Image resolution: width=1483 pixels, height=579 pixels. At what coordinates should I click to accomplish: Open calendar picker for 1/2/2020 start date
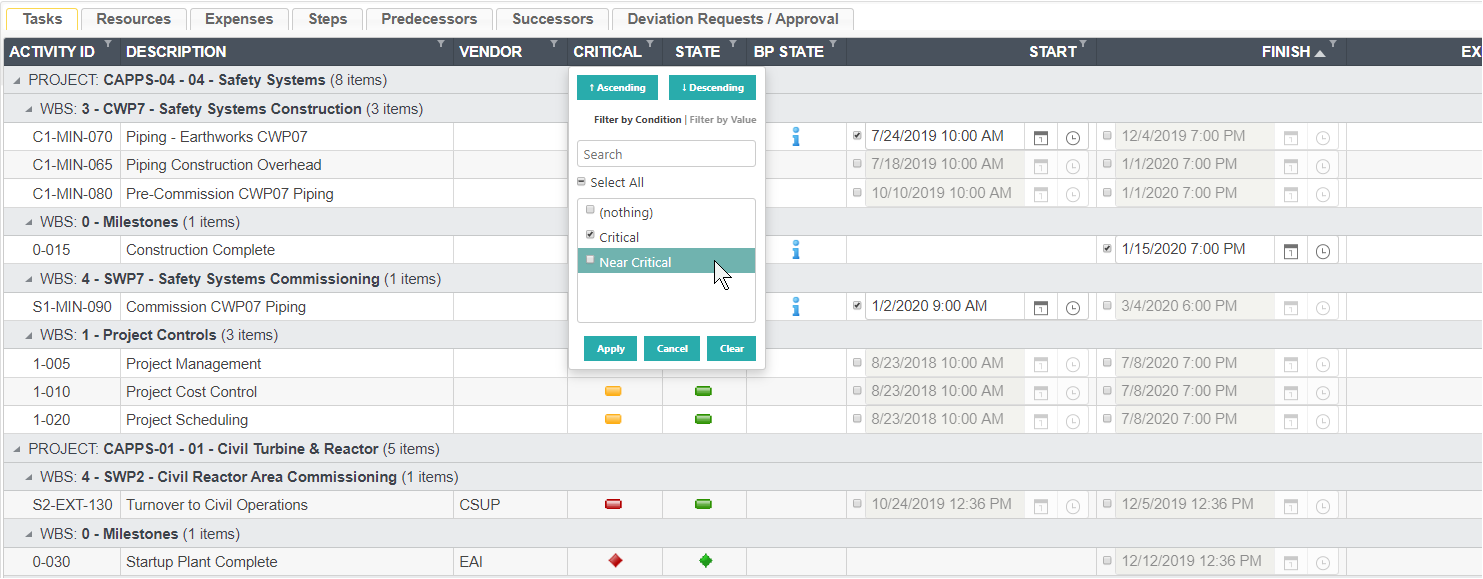click(x=1041, y=307)
